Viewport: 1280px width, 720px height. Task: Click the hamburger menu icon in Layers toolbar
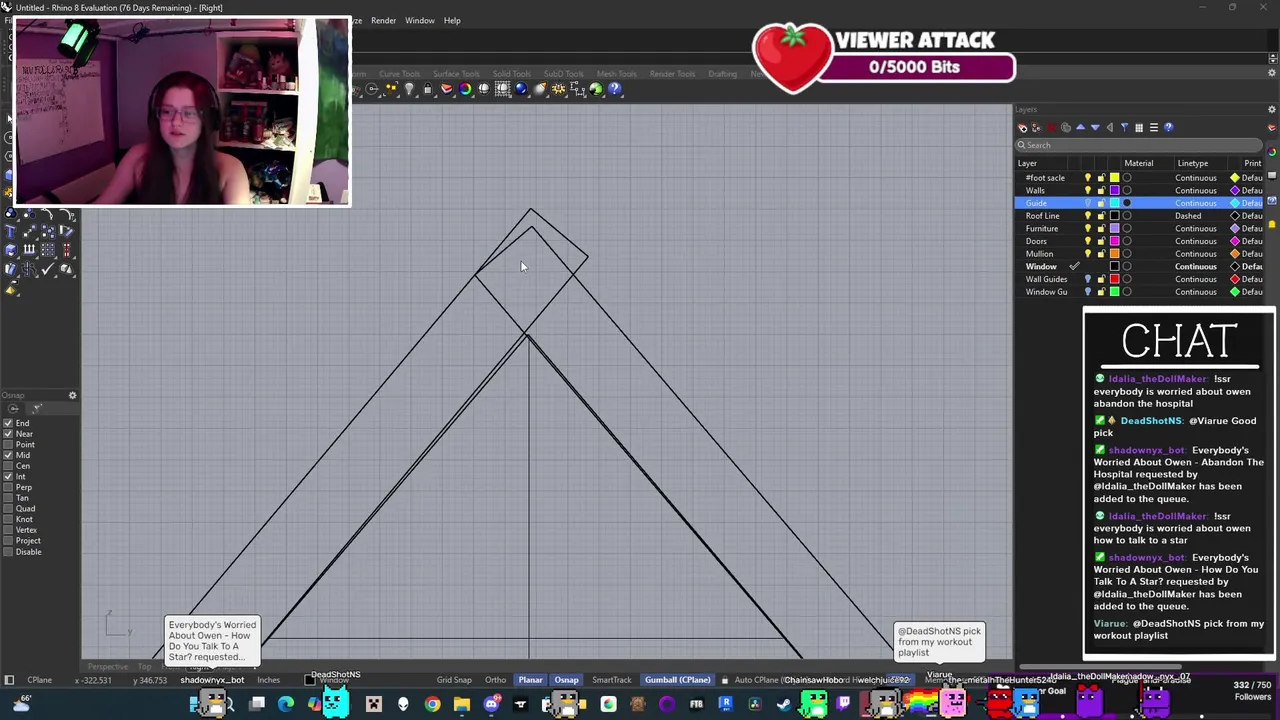(x=1154, y=127)
